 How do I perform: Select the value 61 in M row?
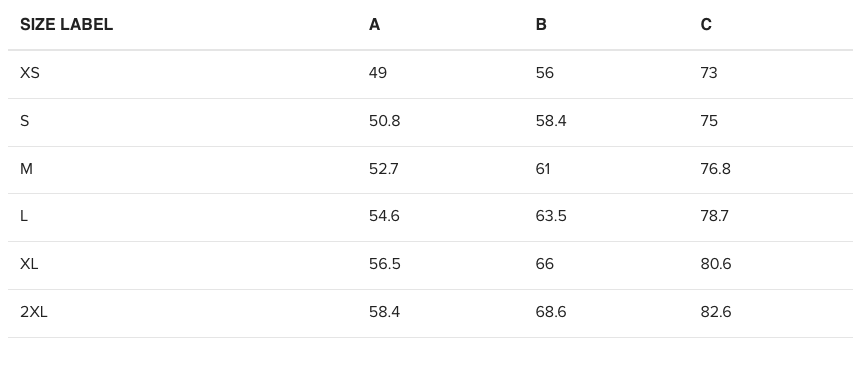point(543,169)
